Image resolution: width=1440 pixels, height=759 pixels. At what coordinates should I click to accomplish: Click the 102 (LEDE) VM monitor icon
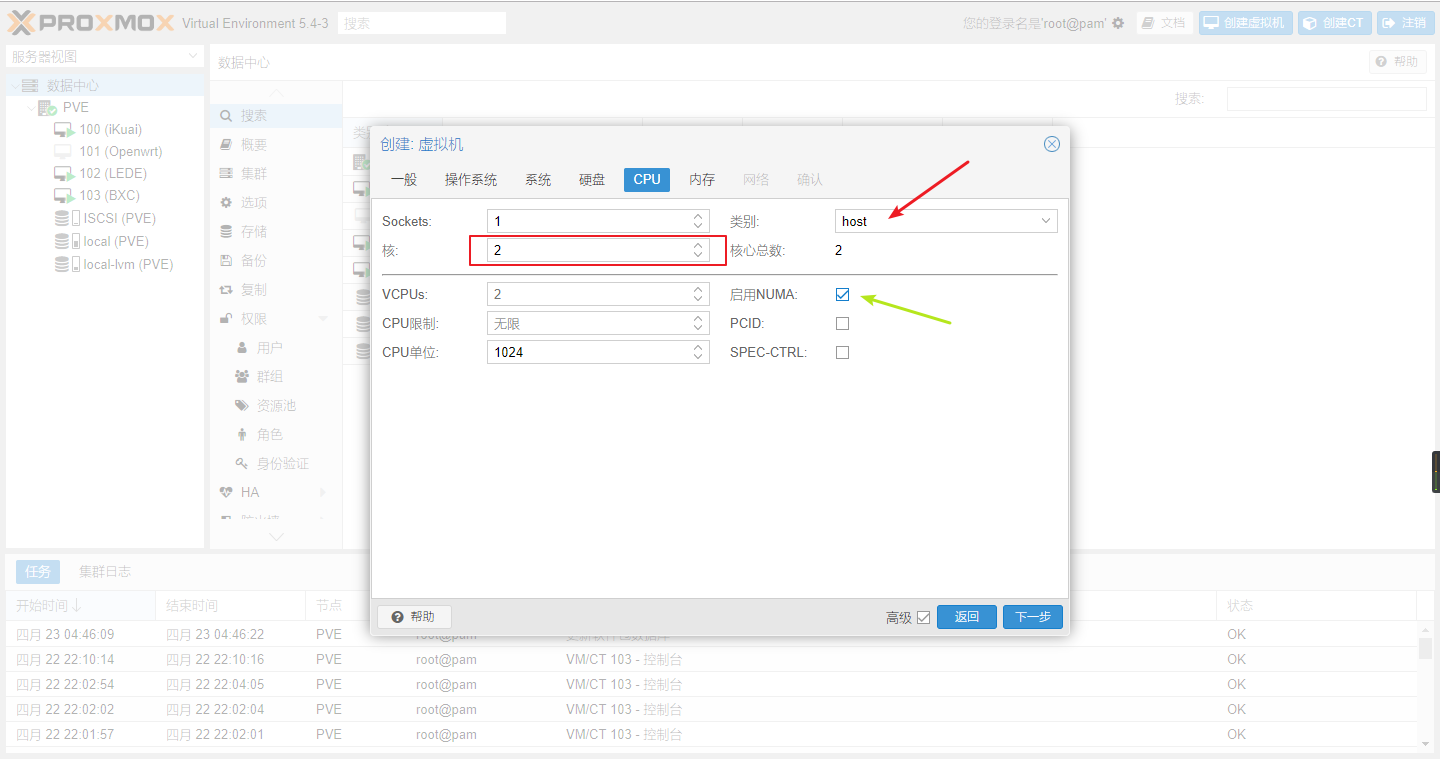tap(64, 174)
